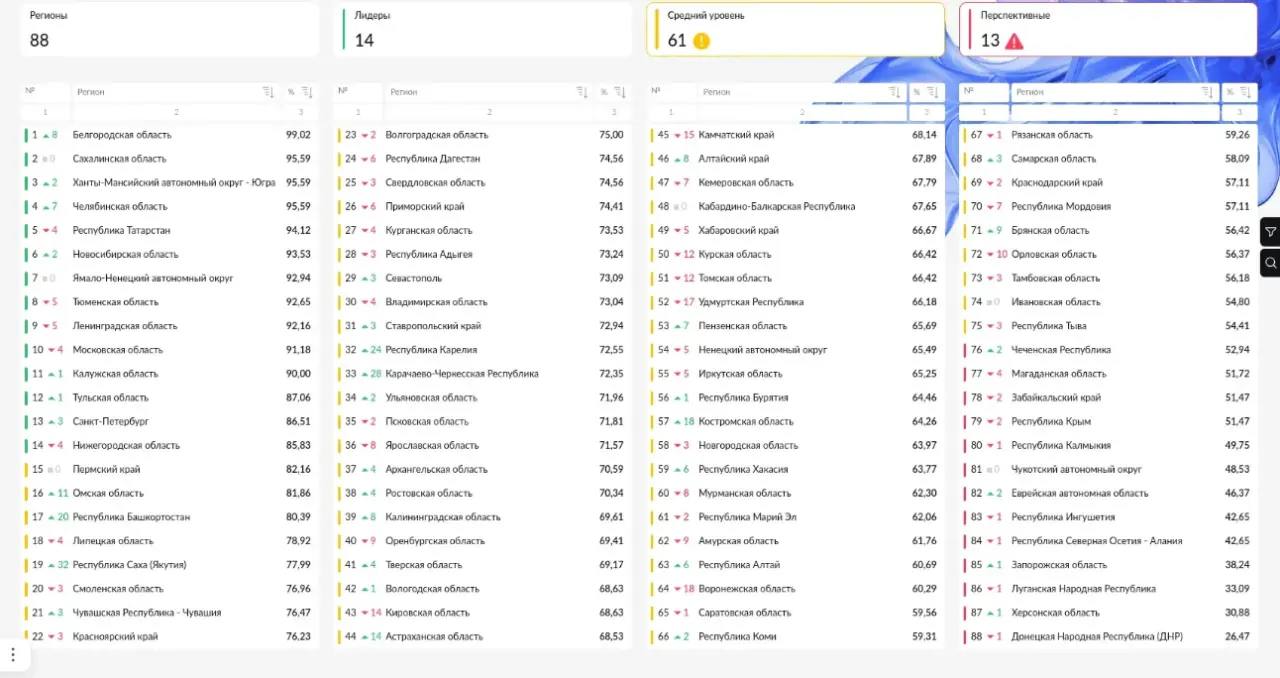Sort first table by Регион column icon
1280x678 pixels.
(268, 92)
